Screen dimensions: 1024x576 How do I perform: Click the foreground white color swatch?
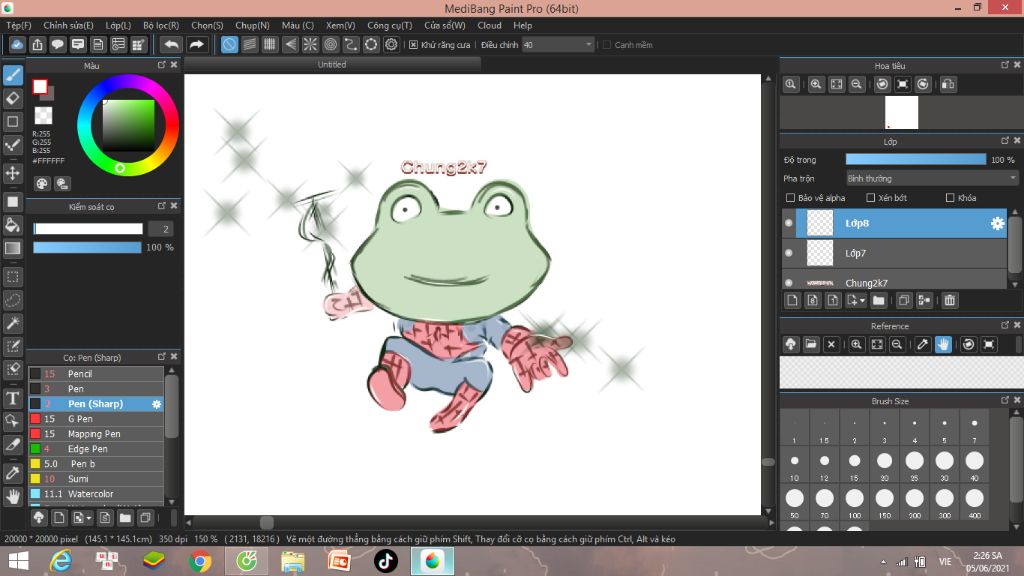click(x=40, y=86)
